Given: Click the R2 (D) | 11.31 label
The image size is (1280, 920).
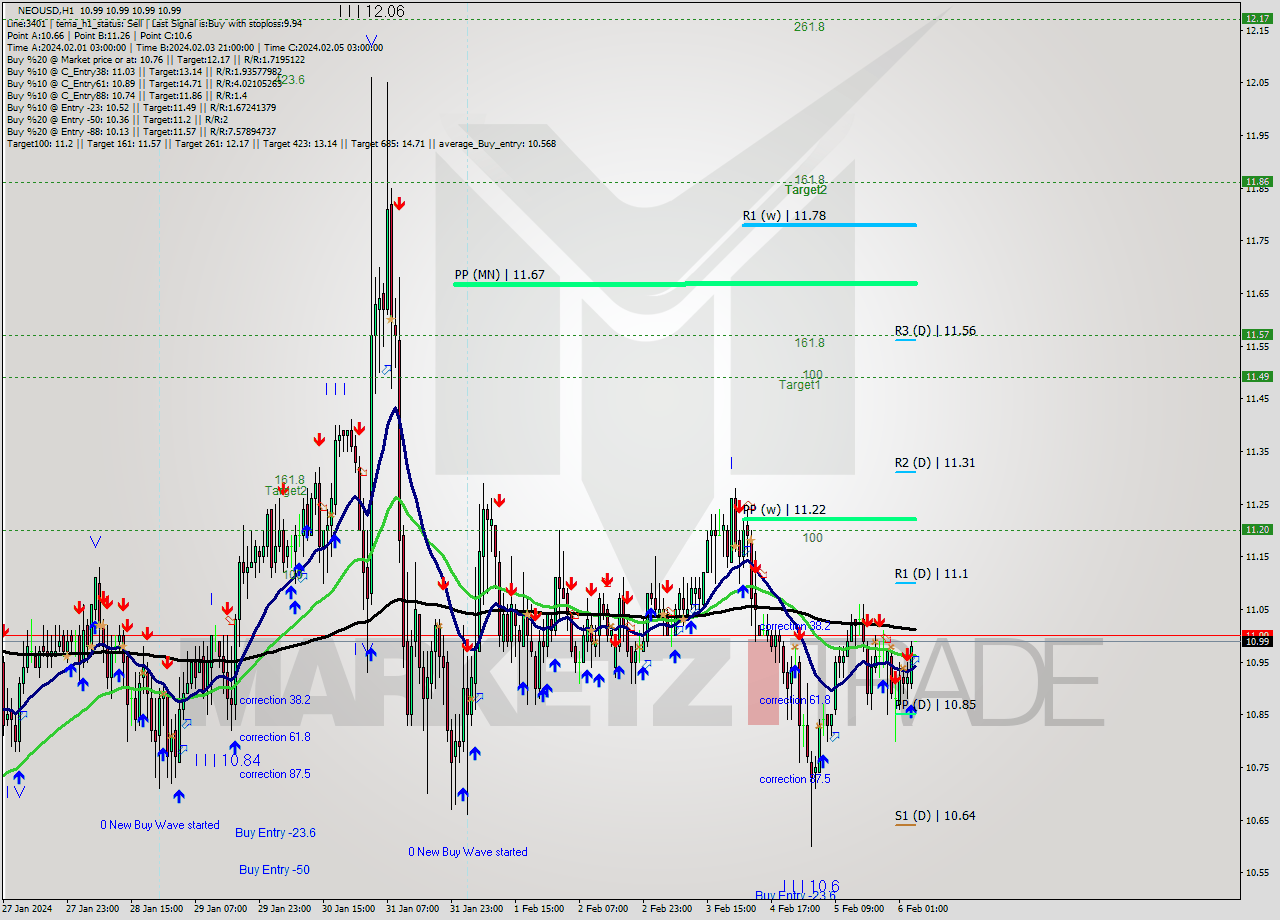Looking at the screenshot, I should pyautogui.click(x=935, y=462).
